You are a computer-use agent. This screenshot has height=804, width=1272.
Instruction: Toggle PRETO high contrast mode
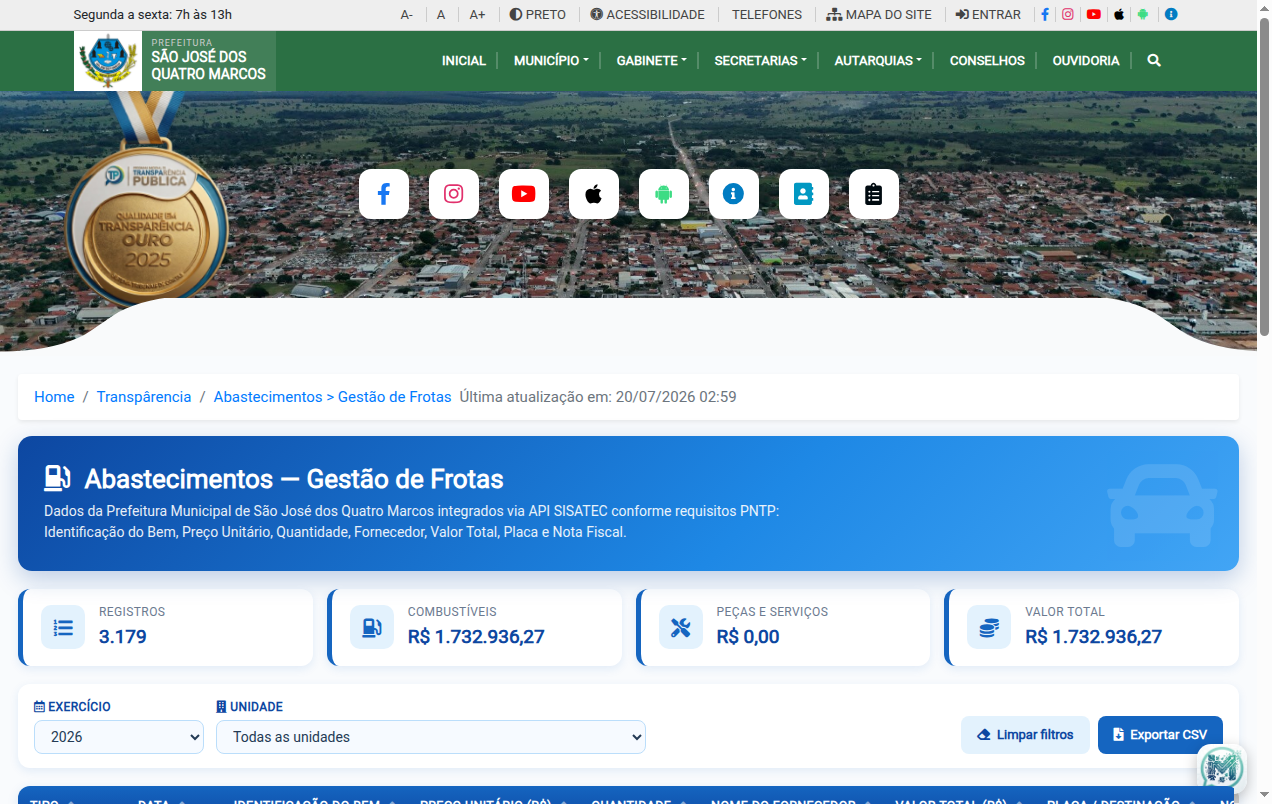538,15
